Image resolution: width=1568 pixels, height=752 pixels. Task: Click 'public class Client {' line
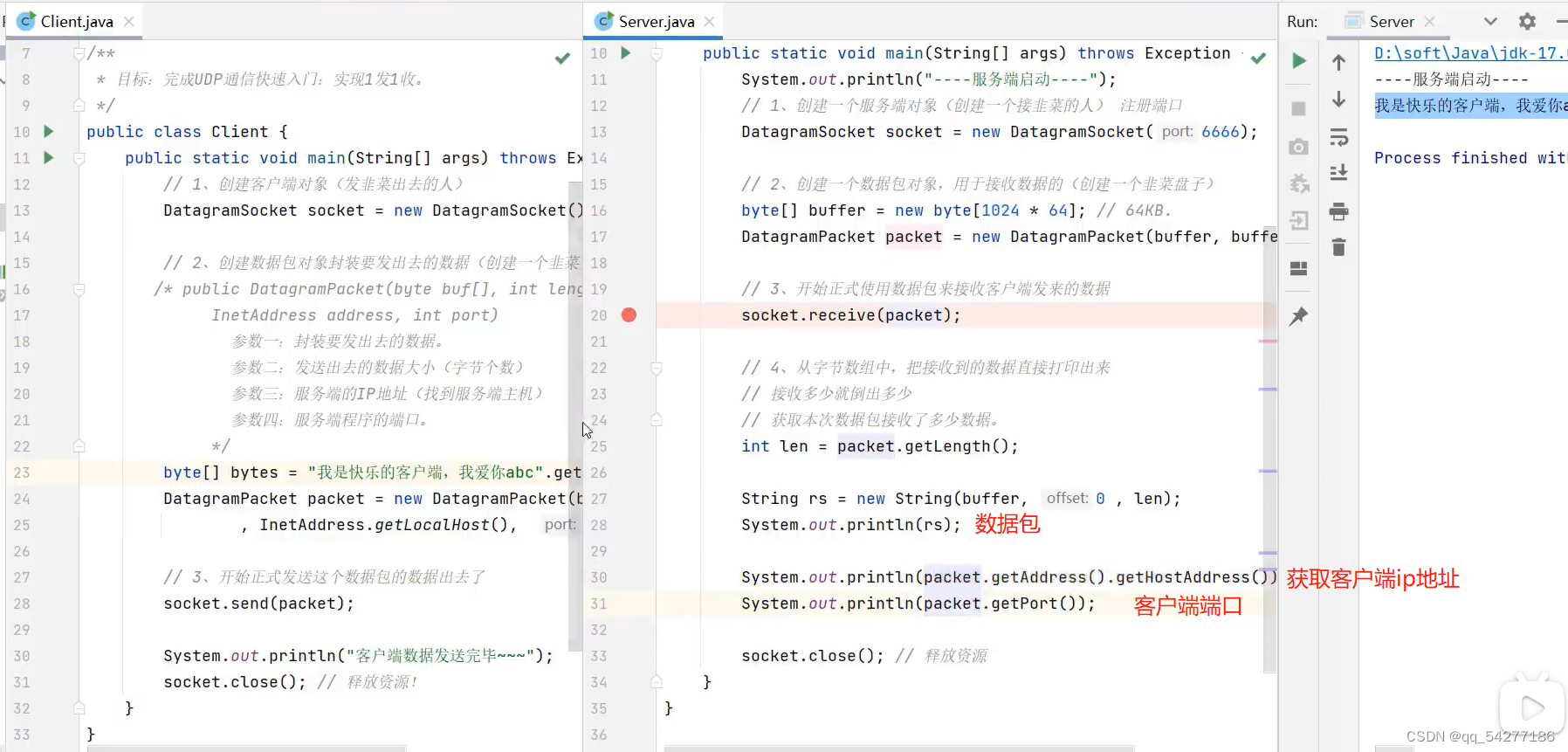coord(187,131)
